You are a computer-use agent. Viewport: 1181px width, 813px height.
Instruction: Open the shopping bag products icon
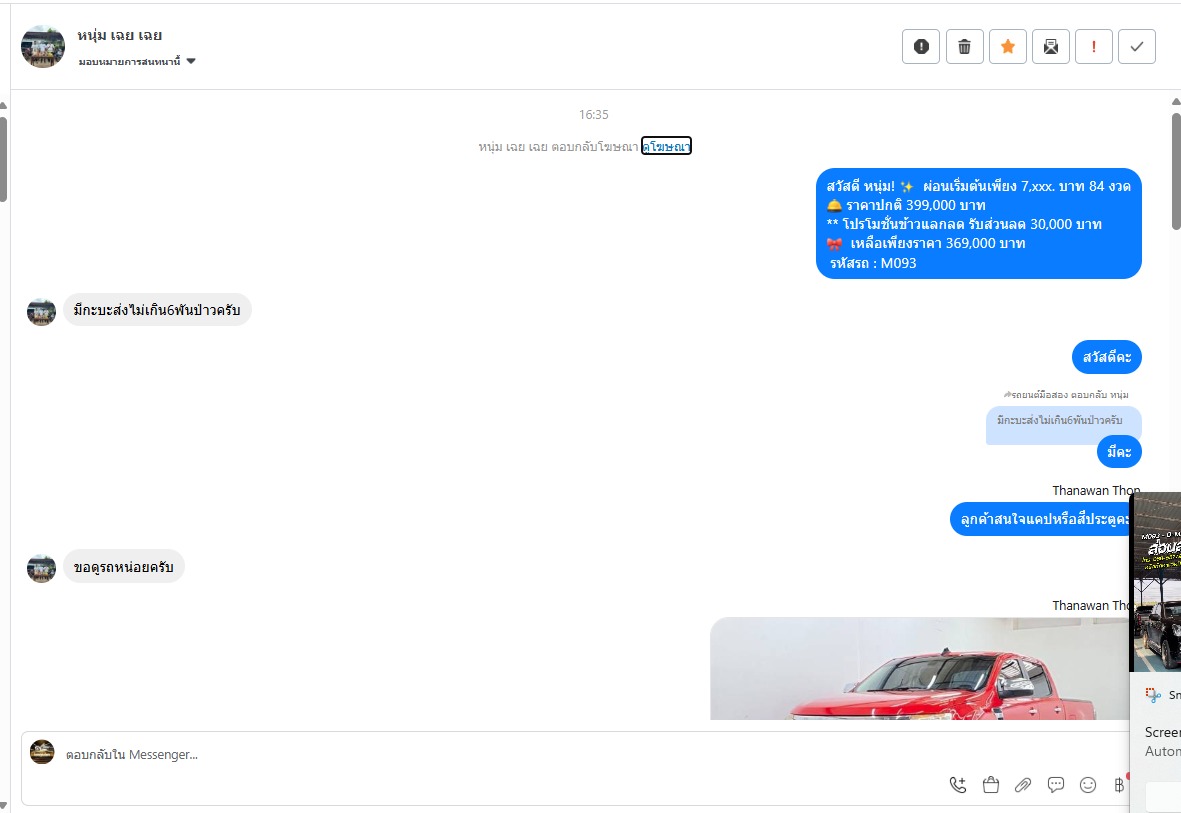click(x=990, y=785)
